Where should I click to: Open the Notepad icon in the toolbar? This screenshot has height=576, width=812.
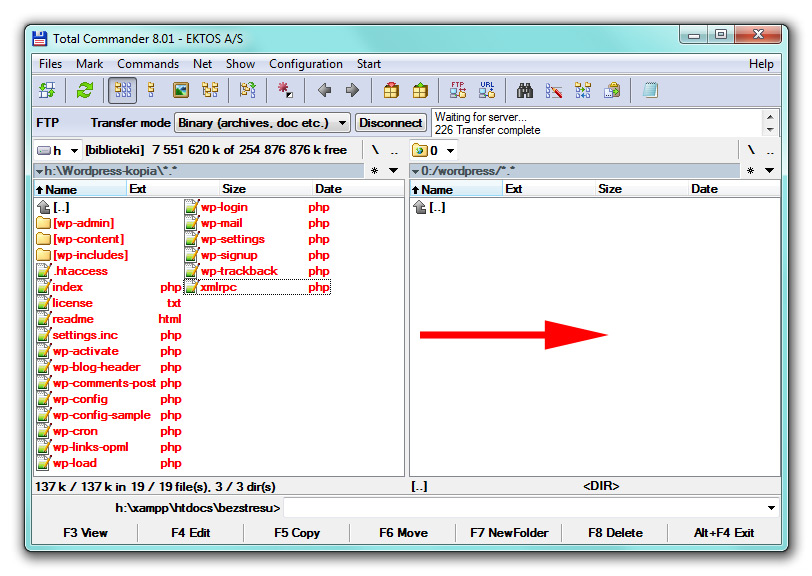click(650, 91)
